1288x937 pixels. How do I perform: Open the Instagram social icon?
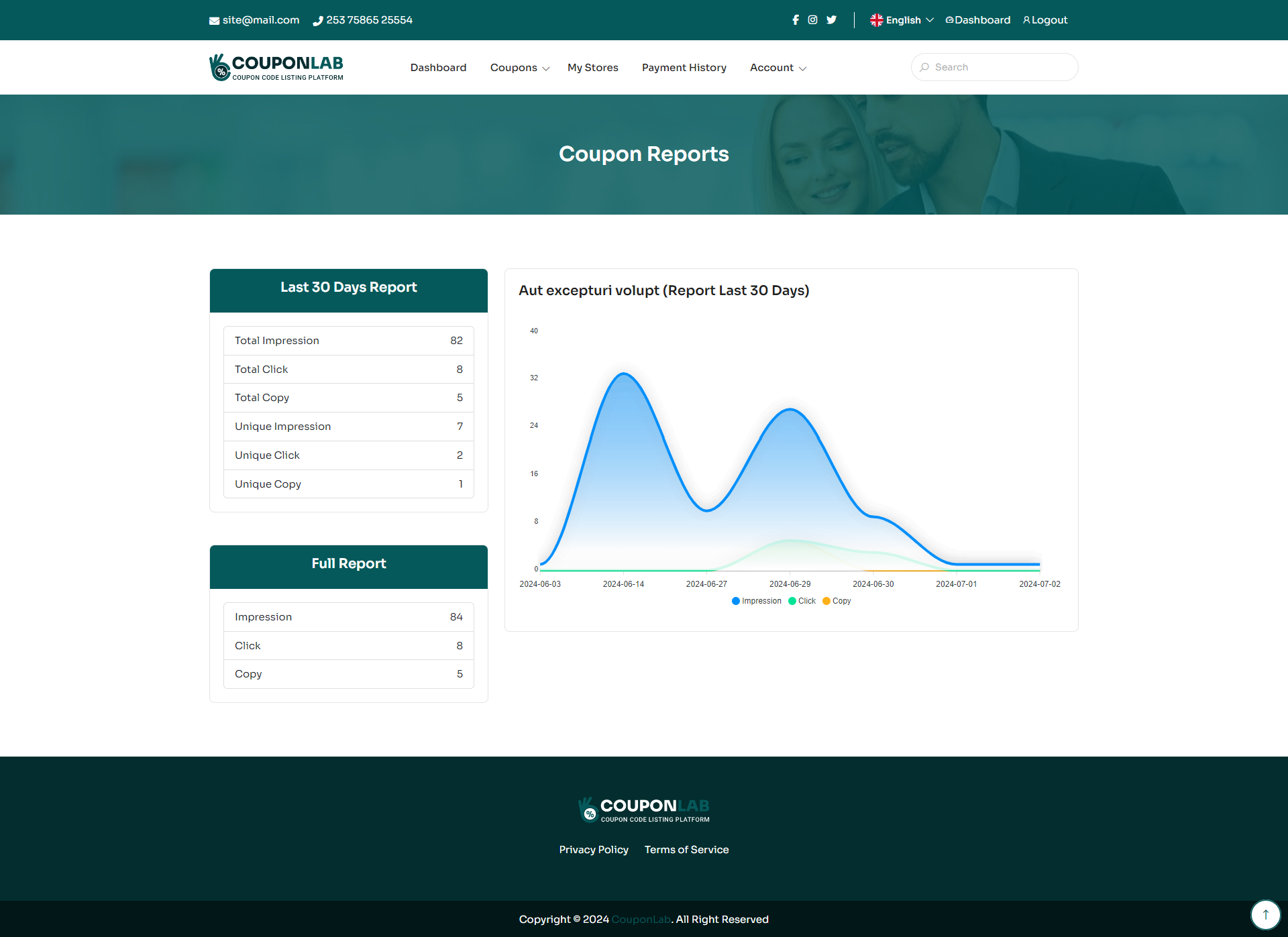[812, 20]
